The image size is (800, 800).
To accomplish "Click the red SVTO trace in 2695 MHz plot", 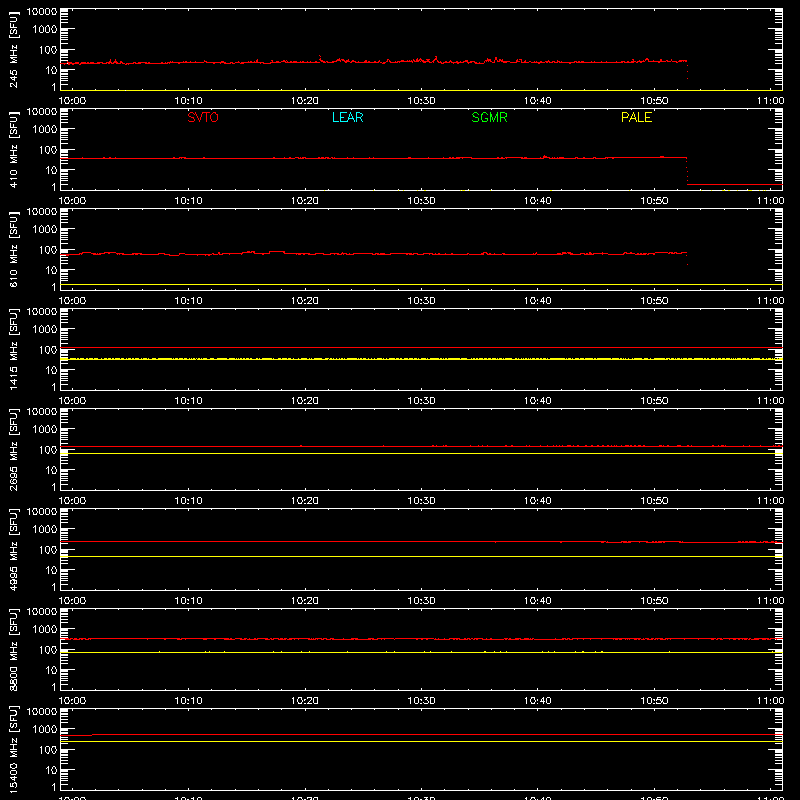I will click(x=421, y=446).
